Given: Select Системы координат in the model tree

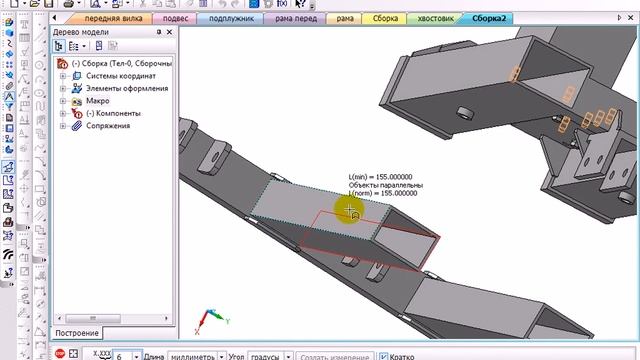Looking at the screenshot, I should click(121, 76).
